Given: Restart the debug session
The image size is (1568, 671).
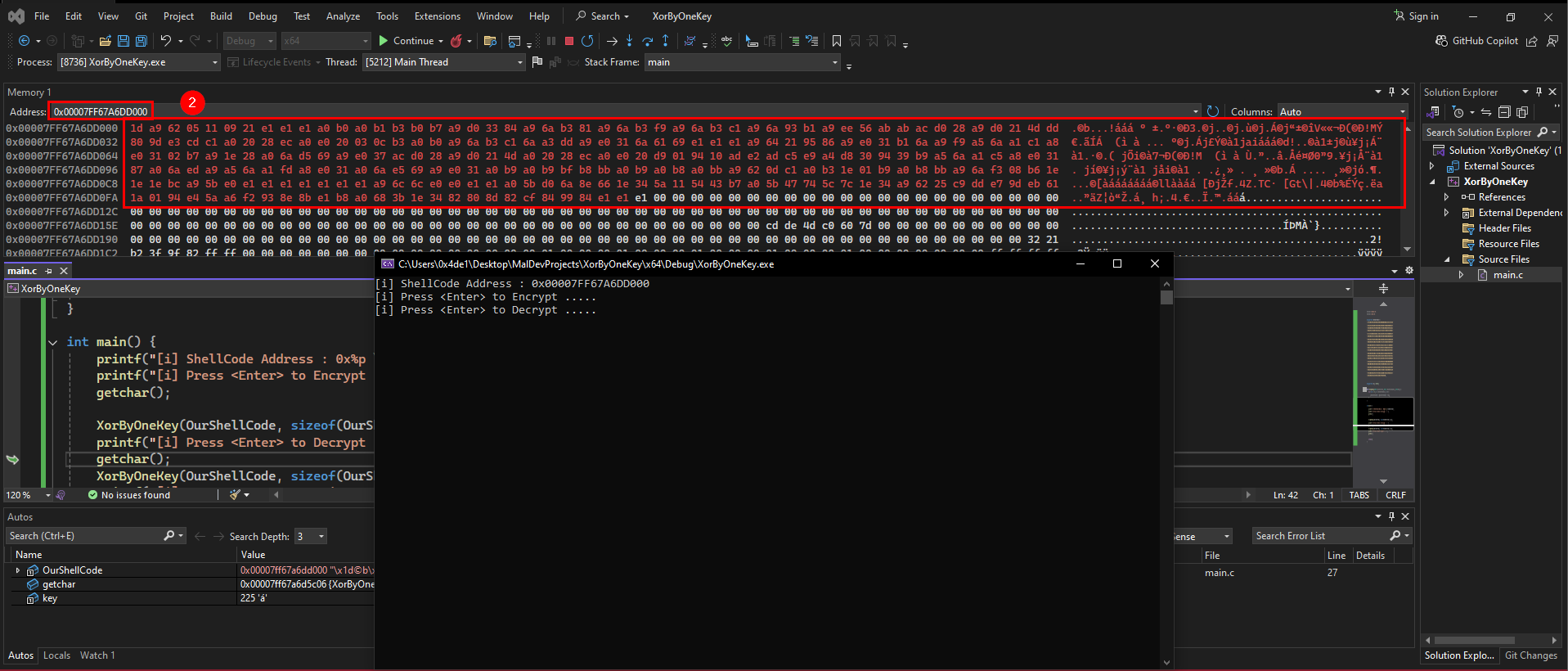Looking at the screenshot, I should [587, 41].
